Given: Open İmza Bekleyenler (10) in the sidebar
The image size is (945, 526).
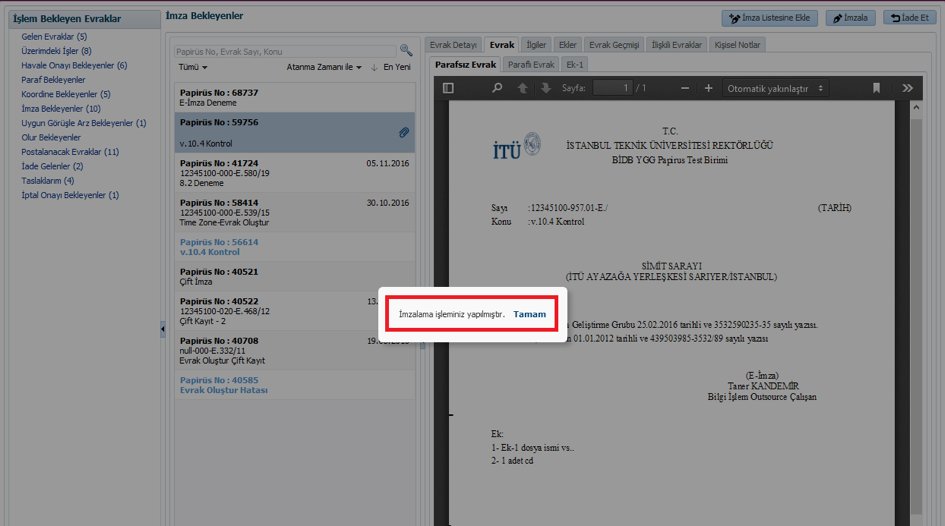Looking at the screenshot, I should (x=61, y=109).
